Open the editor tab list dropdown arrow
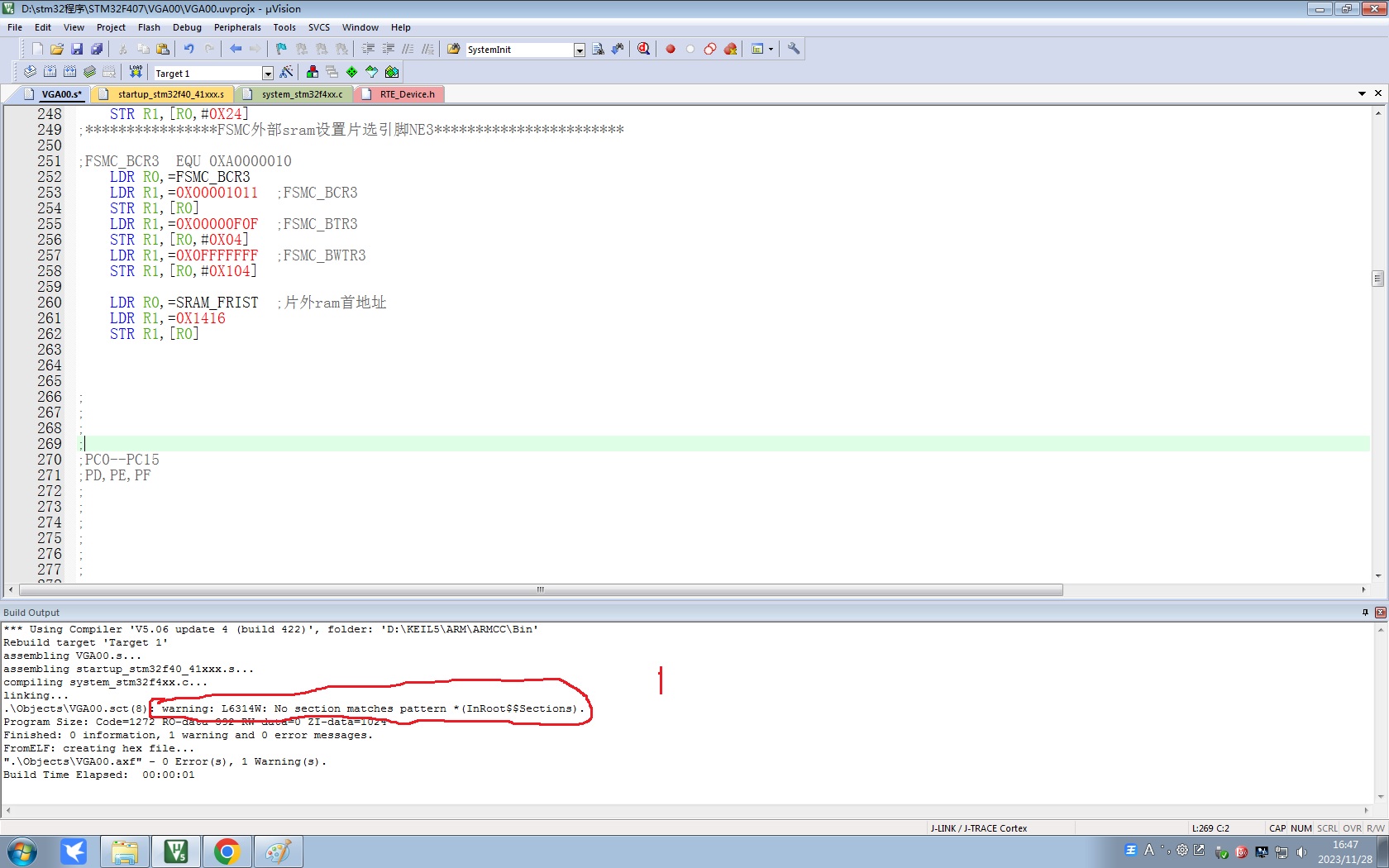Screen dimensions: 1389x868 pyautogui.click(x=1362, y=93)
